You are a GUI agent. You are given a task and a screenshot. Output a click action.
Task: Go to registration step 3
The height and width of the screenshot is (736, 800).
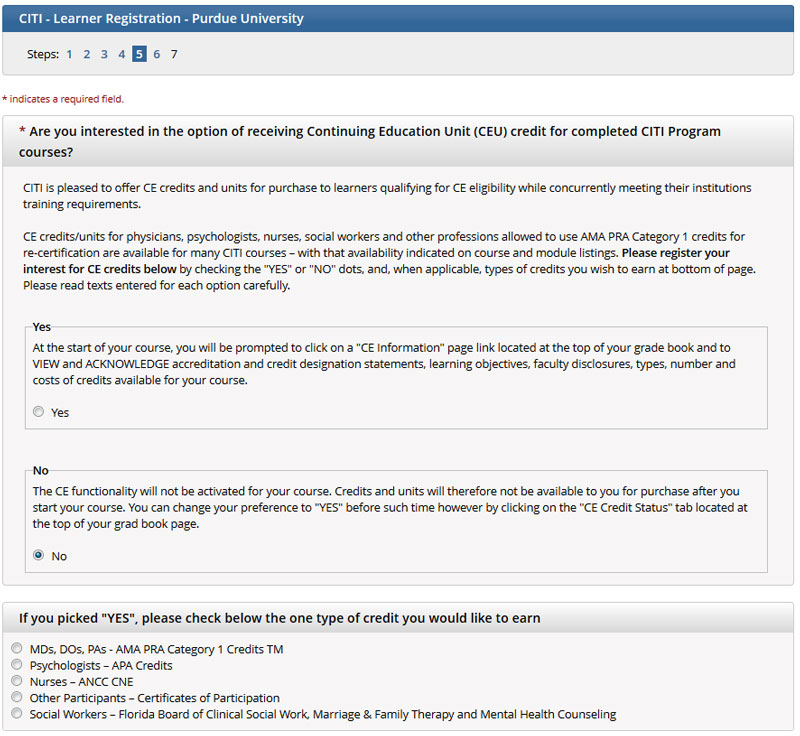[x=104, y=54]
